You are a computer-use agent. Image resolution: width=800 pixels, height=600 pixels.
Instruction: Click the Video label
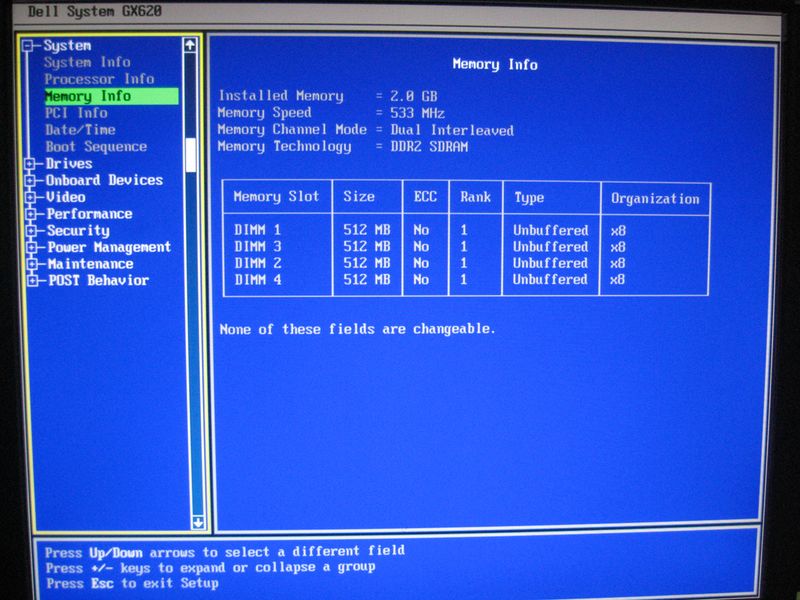[x=66, y=197]
